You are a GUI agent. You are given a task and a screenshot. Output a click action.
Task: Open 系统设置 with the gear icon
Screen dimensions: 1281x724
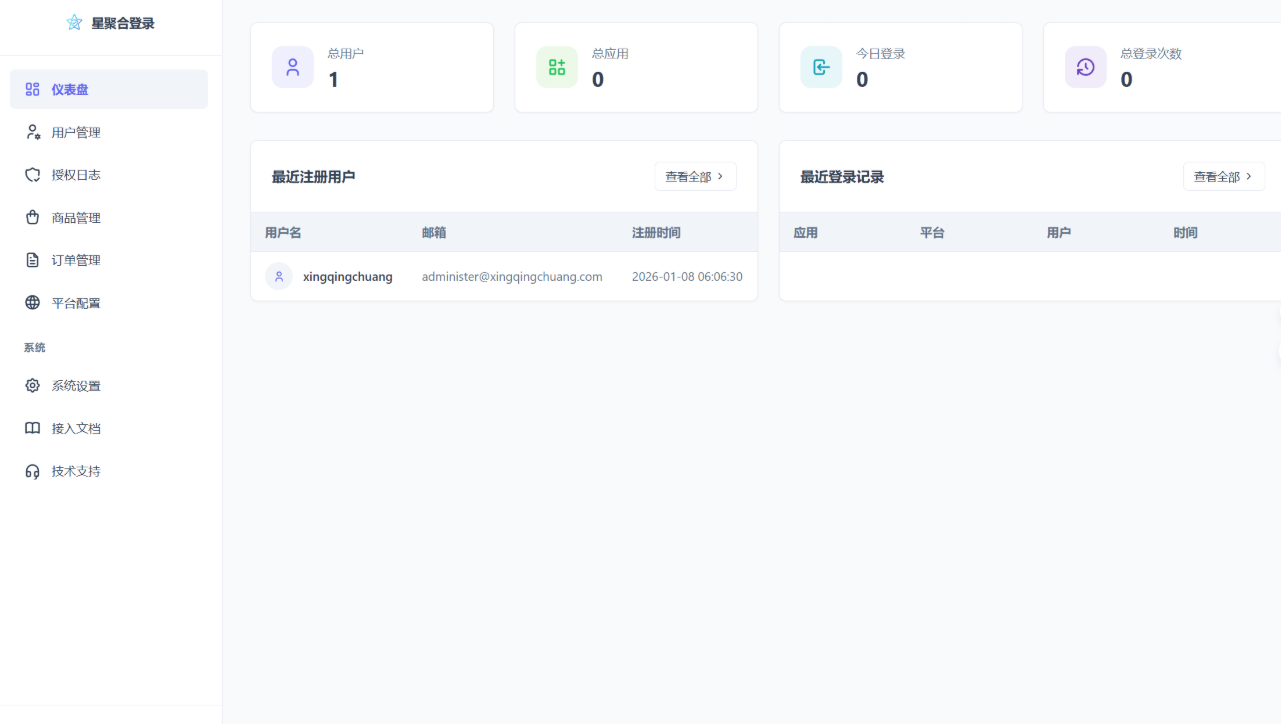coord(31,385)
